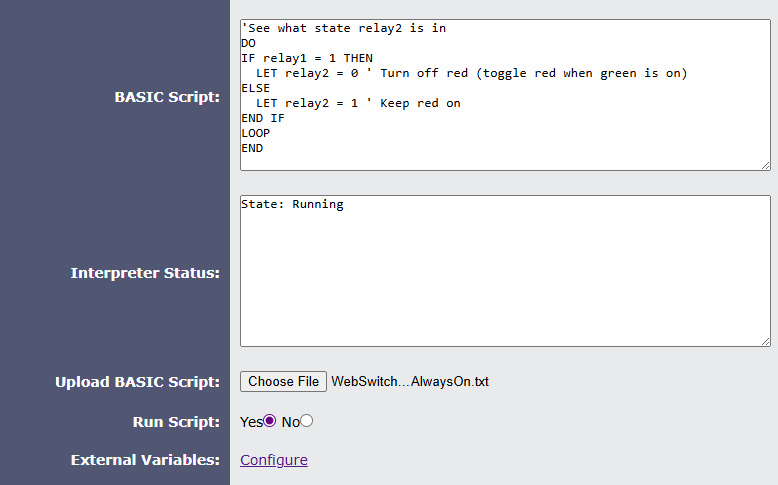
Task: Open the Configure external variables link
Action: point(274,460)
